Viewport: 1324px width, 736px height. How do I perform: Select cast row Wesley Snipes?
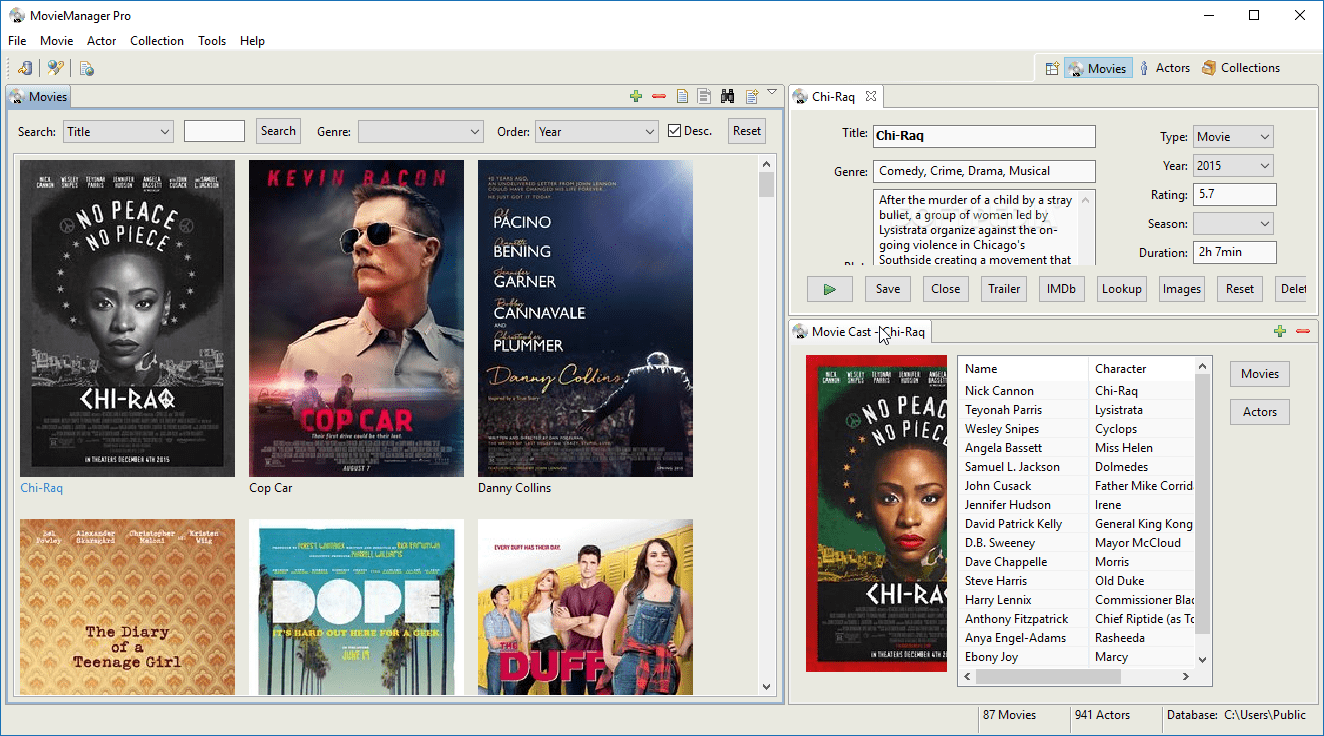pos(1076,429)
